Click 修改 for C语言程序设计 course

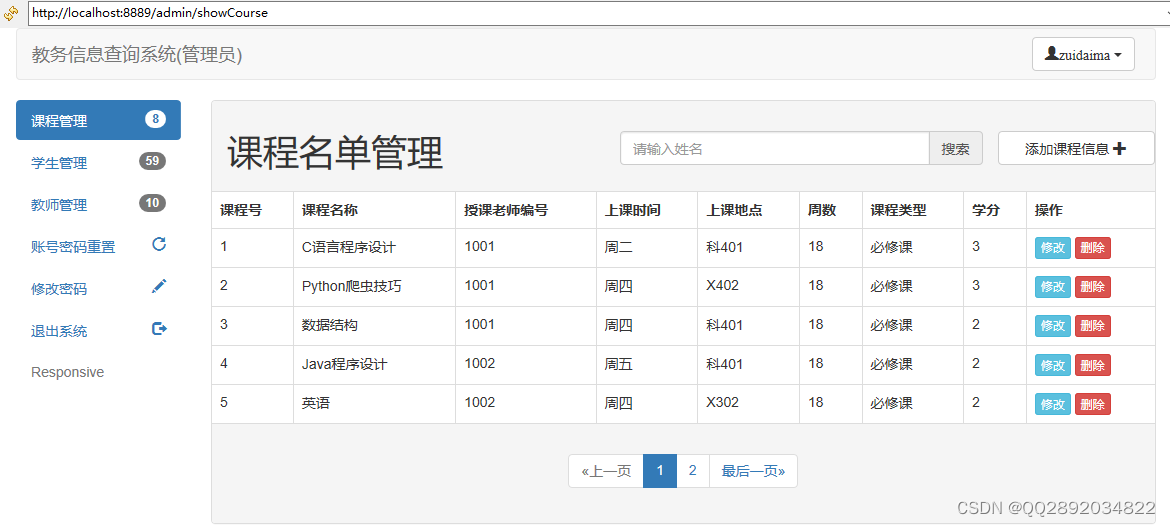click(x=1052, y=248)
